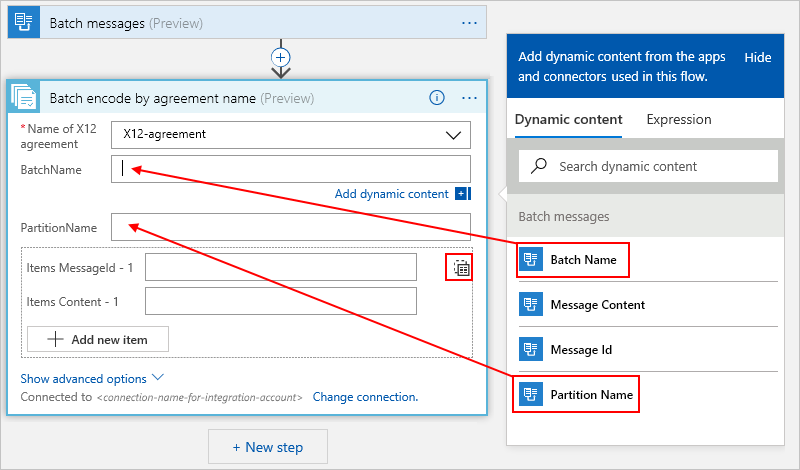The width and height of the screenshot is (800, 470).
Task: Click the blue plus beside Add dynamic content
Action: coord(461,194)
